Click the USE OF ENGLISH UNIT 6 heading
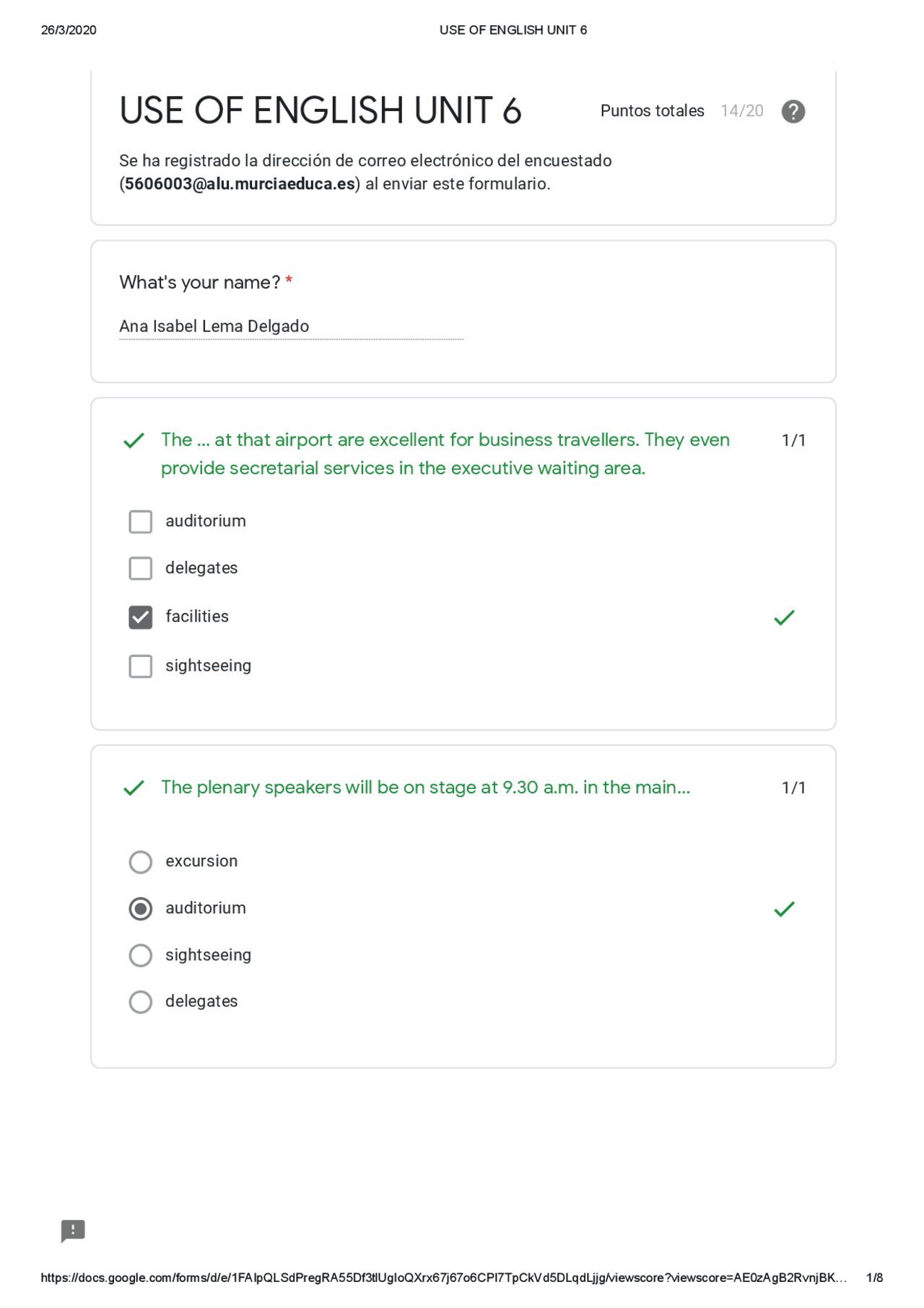Viewport: 924px width, 1308px height. point(321,110)
